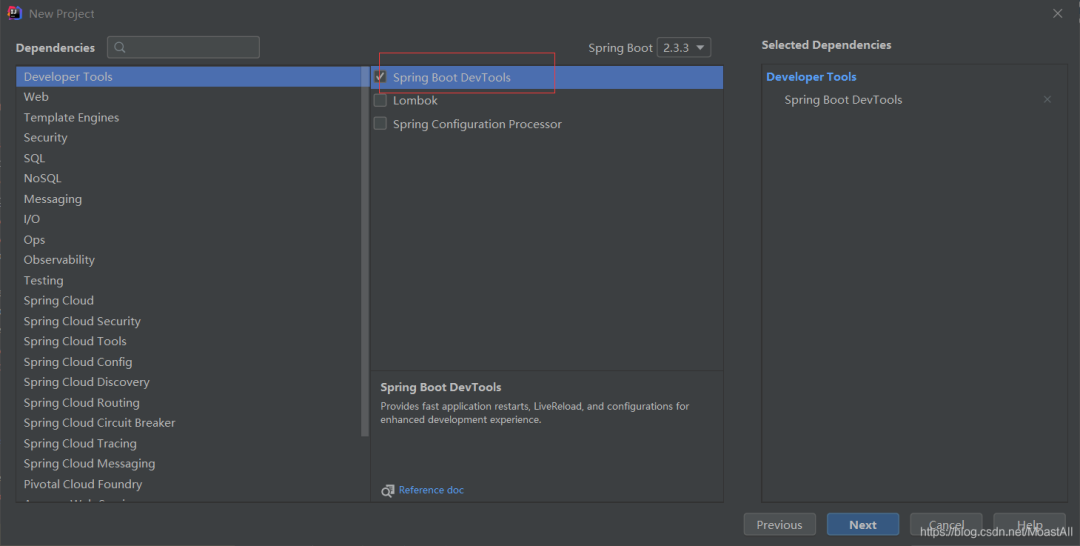Click the search magnifier icon in Dependencies
The height and width of the screenshot is (546, 1080).
point(119,47)
